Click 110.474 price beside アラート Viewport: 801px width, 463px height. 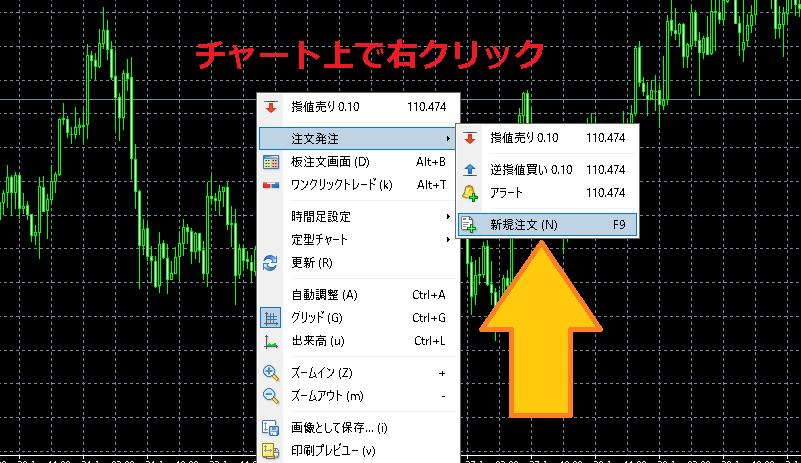(605, 193)
